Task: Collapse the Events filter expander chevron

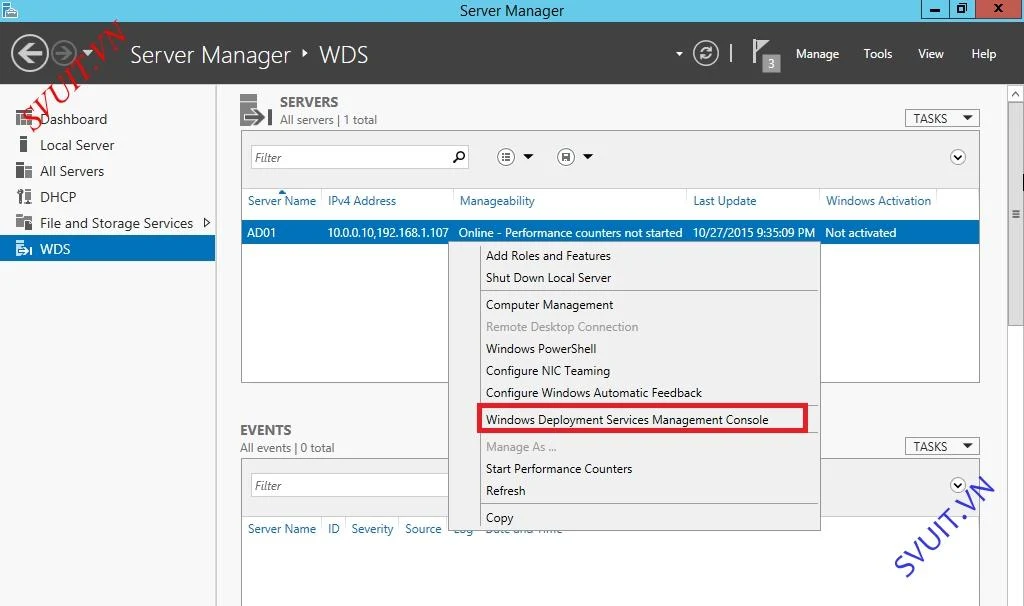Action: (x=957, y=485)
